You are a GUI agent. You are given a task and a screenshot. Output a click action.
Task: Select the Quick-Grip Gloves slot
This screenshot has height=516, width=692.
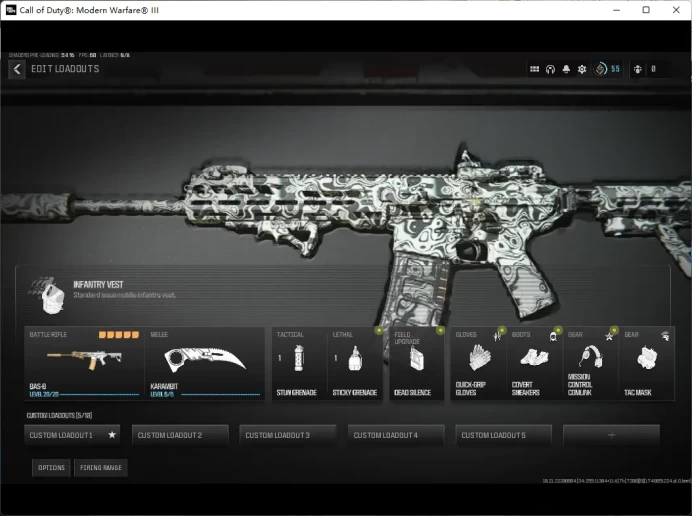(478, 364)
